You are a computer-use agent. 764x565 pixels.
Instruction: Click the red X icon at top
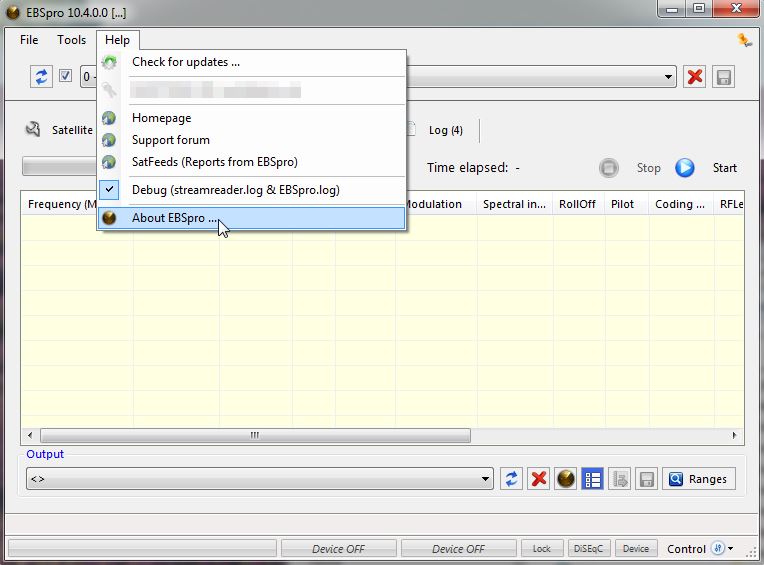[x=694, y=76]
